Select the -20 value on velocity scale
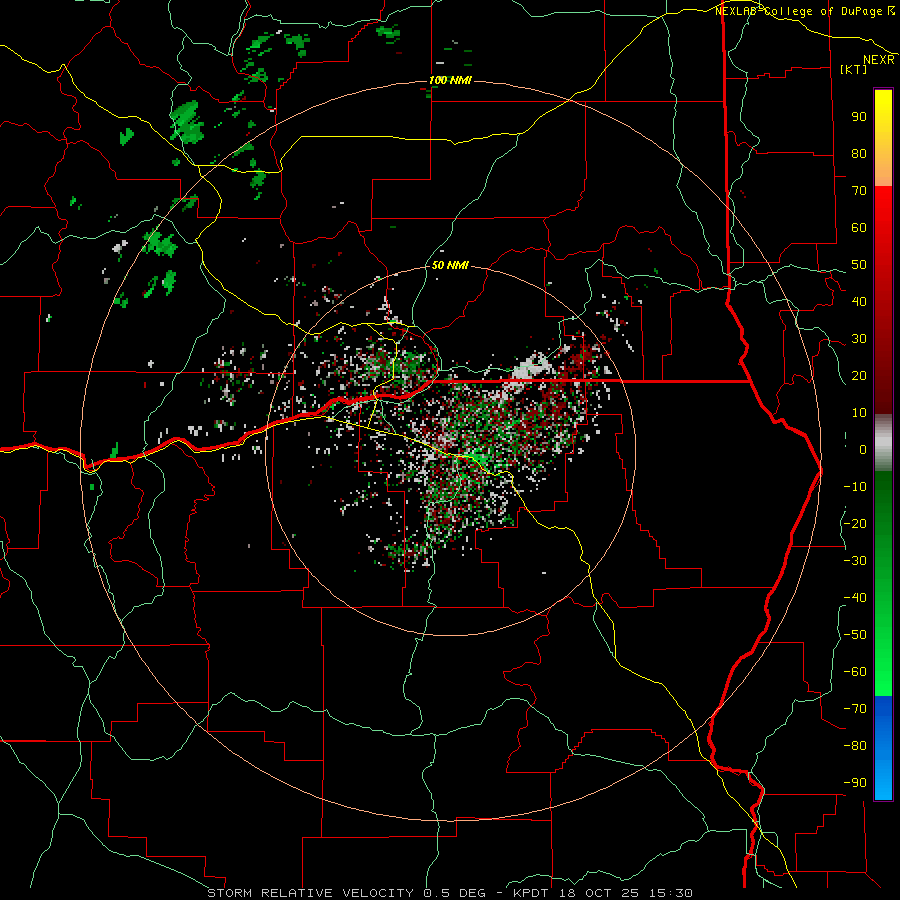This screenshot has height=900, width=900. tap(855, 524)
